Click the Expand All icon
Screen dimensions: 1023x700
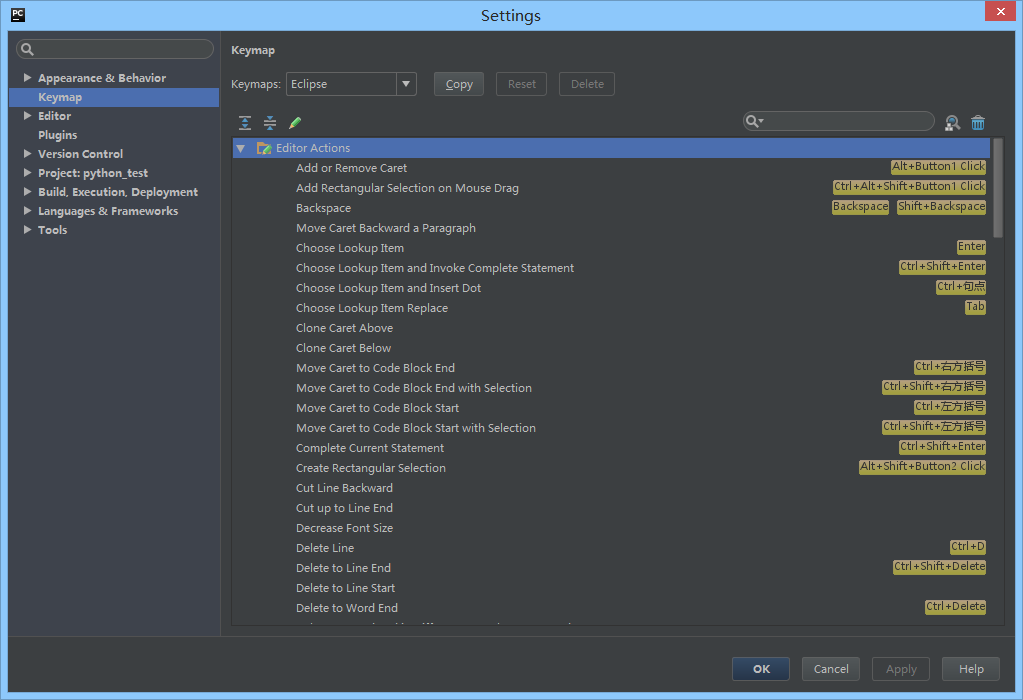(x=245, y=123)
